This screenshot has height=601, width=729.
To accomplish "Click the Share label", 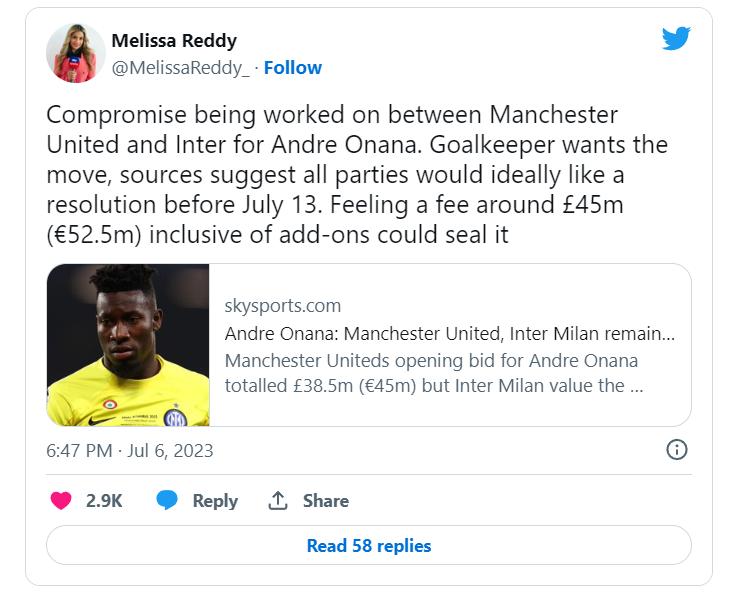I will pos(325,501).
